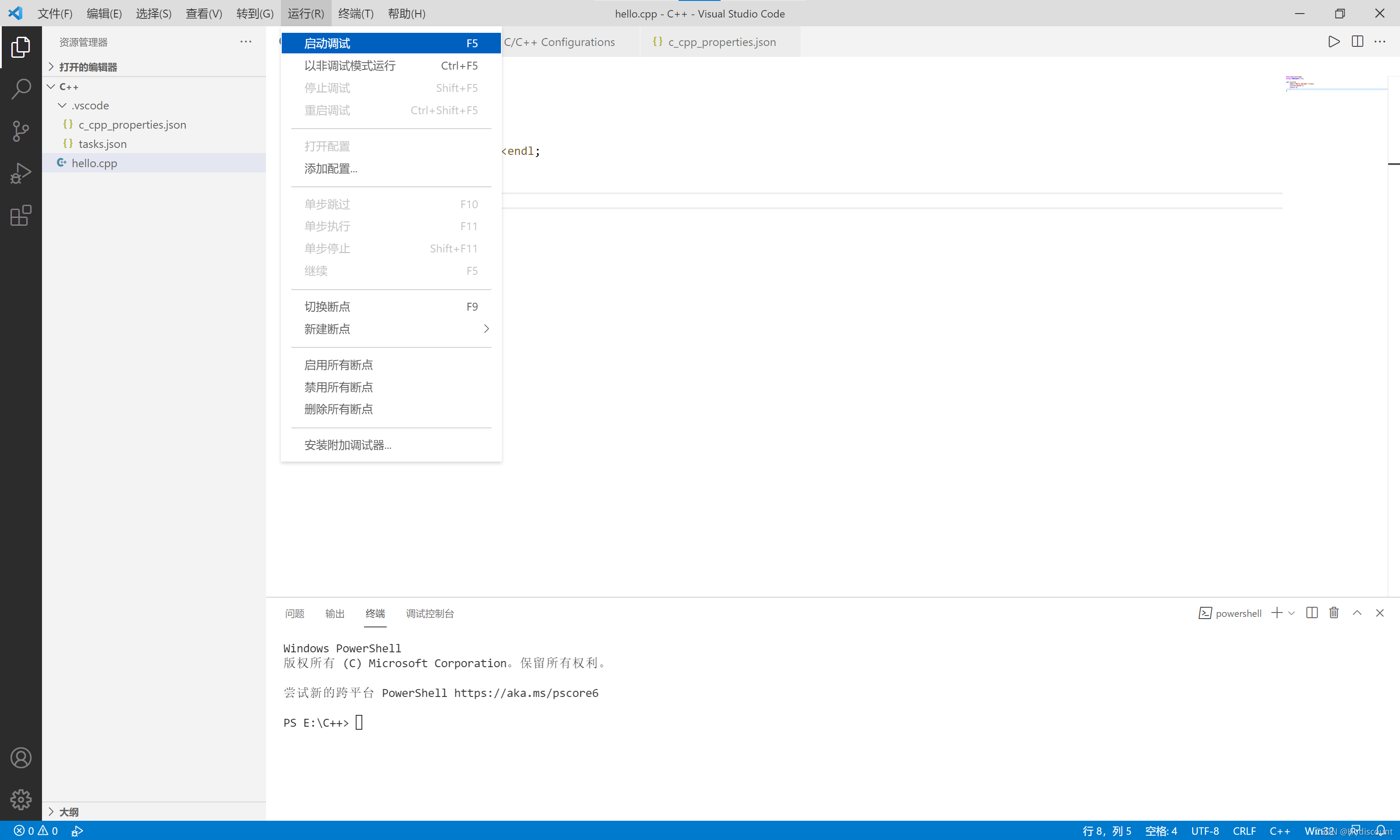Open the Extensions view

pos(21,215)
